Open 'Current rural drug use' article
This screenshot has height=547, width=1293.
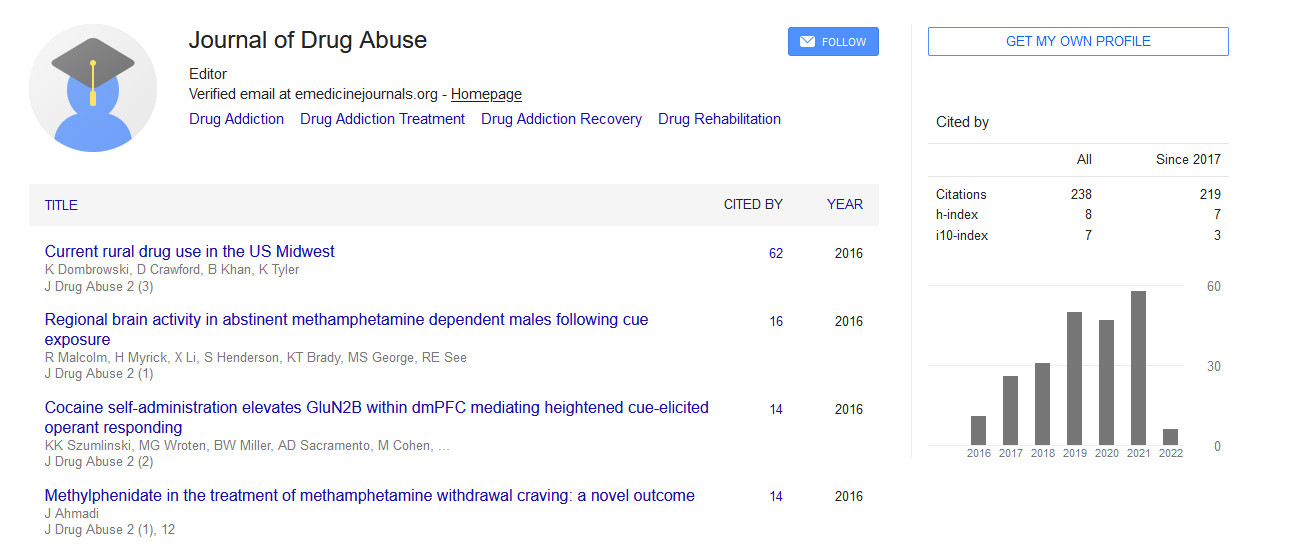tap(190, 252)
